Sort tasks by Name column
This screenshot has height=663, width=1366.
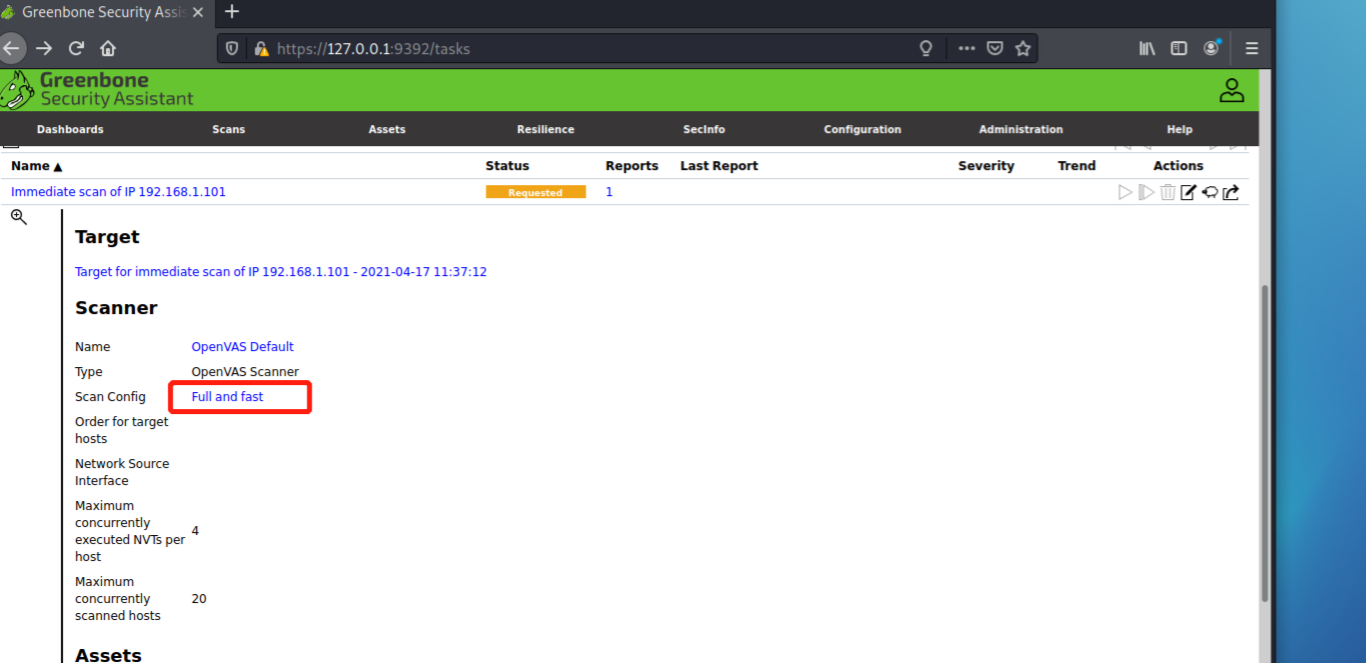36,166
